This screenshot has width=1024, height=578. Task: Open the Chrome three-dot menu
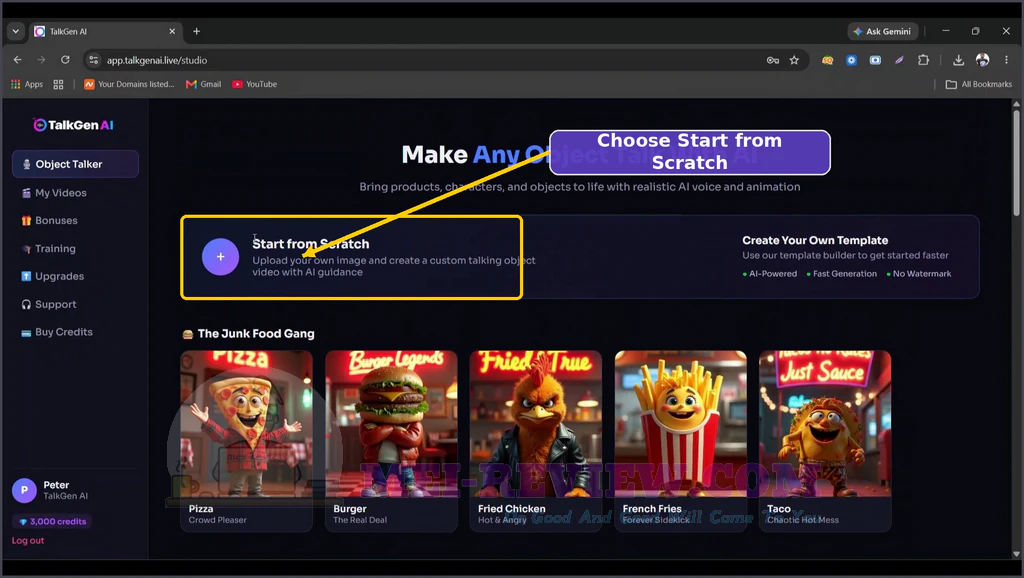(x=1006, y=60)
